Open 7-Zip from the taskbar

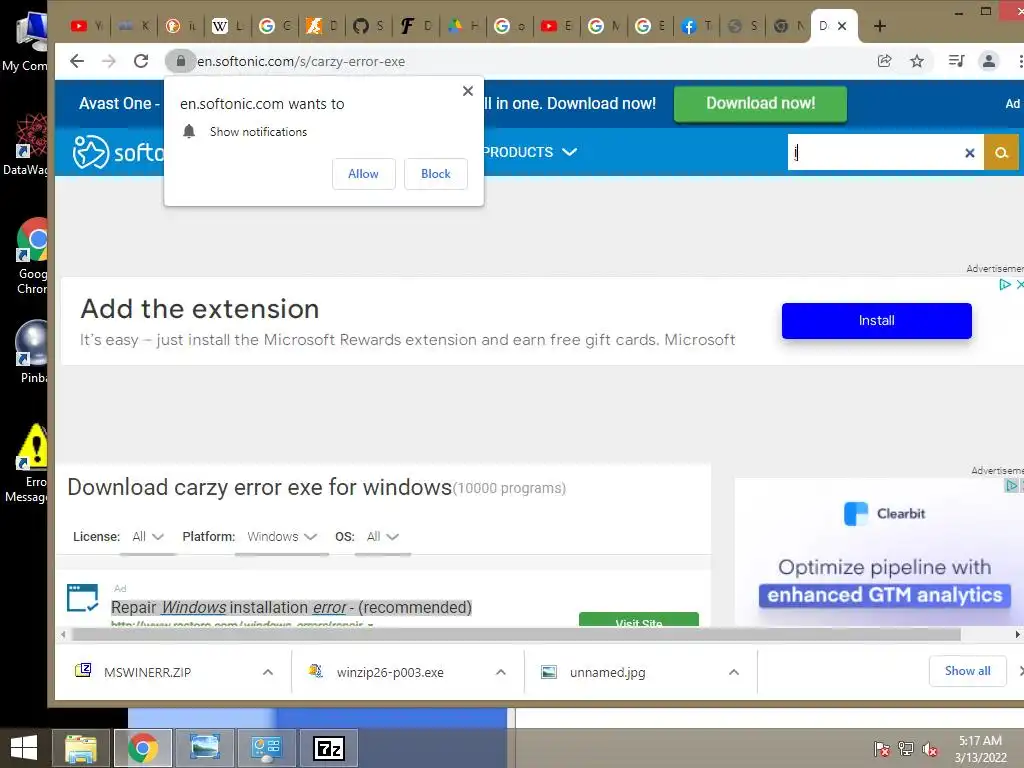(x=328, y=748)
